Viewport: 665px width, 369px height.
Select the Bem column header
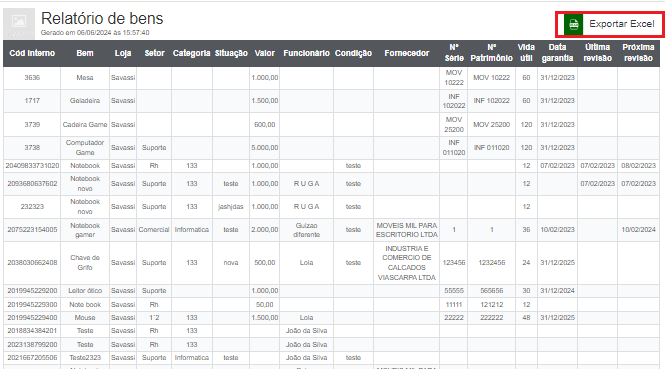(x=85, y=53)
